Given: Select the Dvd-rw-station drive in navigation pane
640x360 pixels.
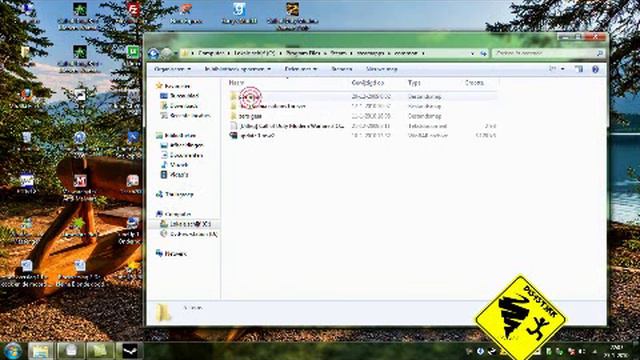Looking at the screenshot, I should (x=189, y=234).
